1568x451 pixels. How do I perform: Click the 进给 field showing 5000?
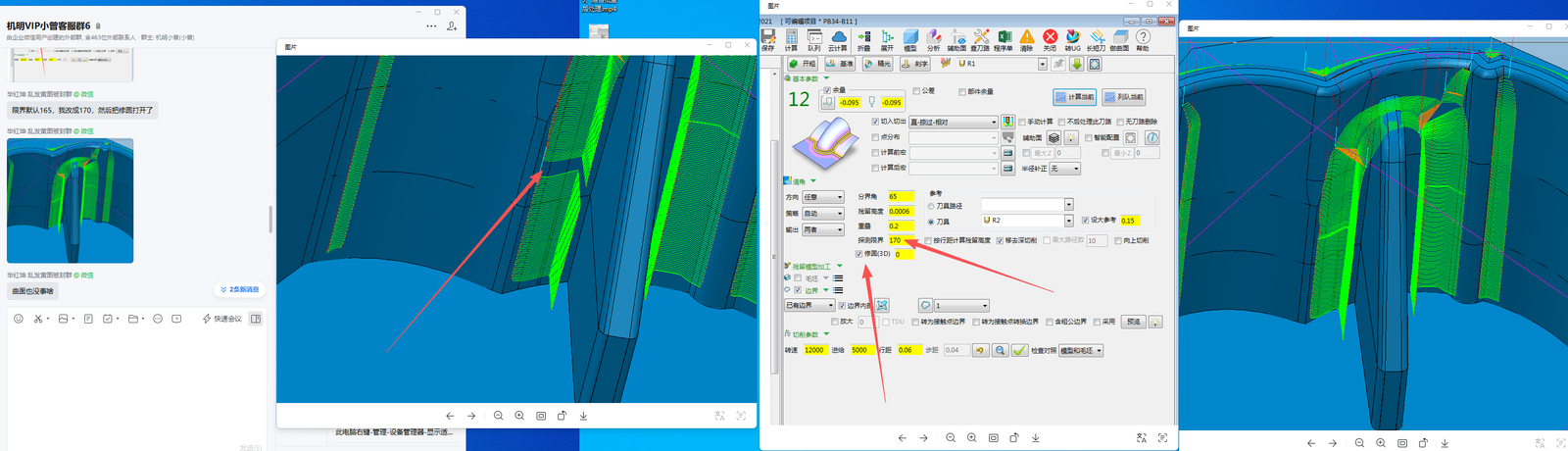point(862,350)
